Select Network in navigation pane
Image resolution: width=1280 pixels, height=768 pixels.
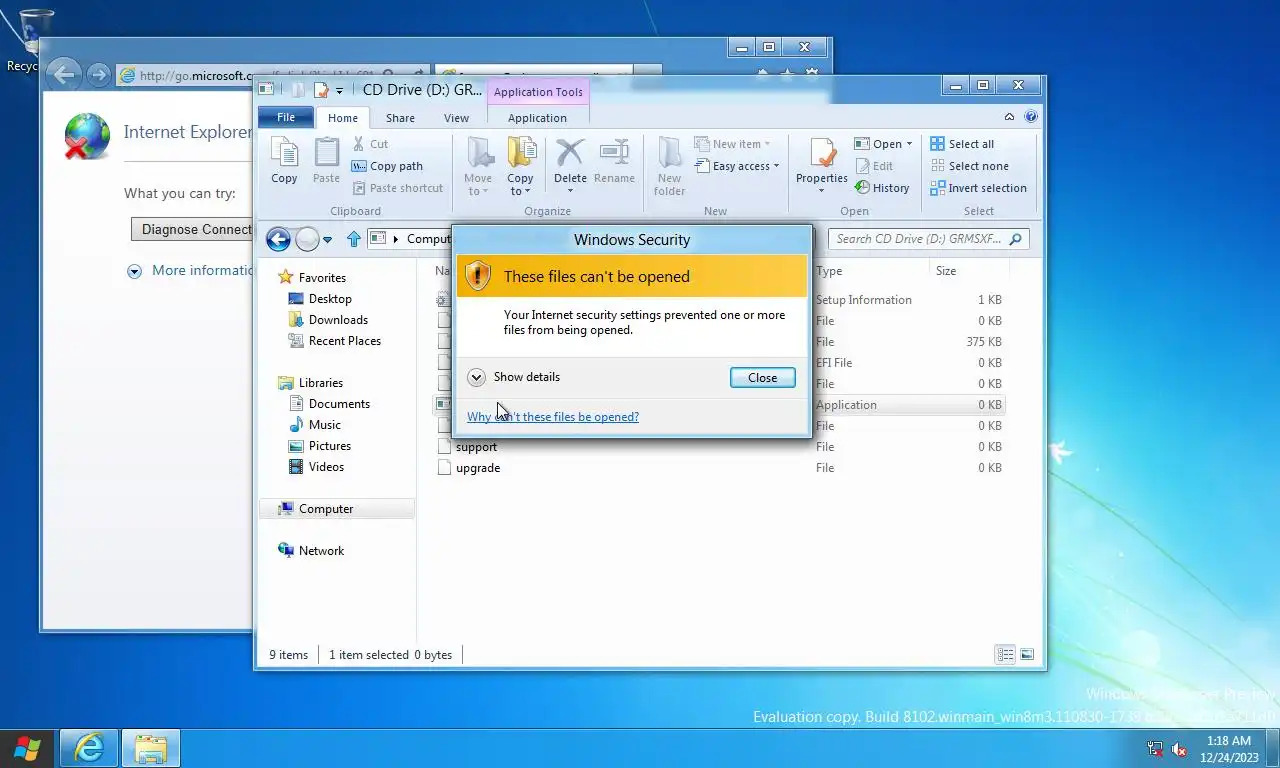click(311, 551)
